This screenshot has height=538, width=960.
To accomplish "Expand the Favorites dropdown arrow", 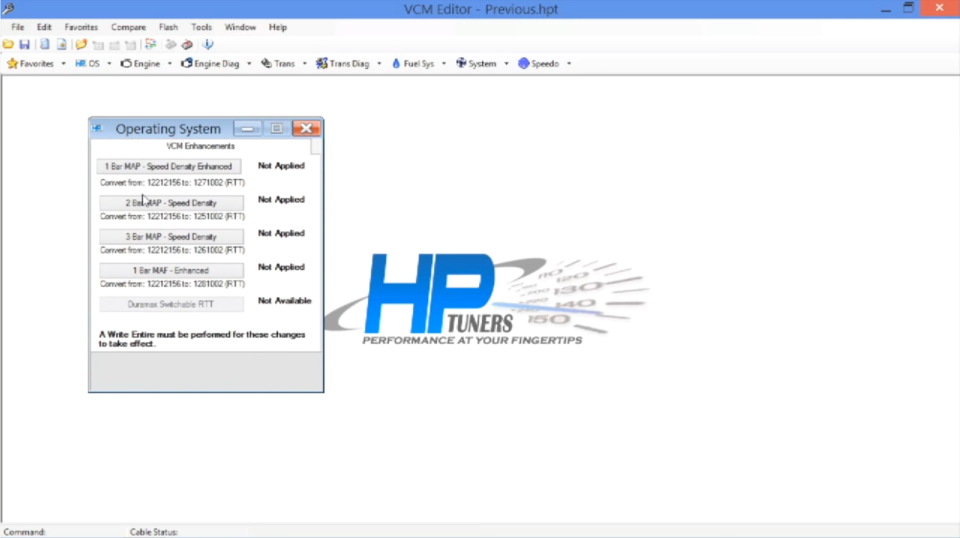I will pos(63,64).
